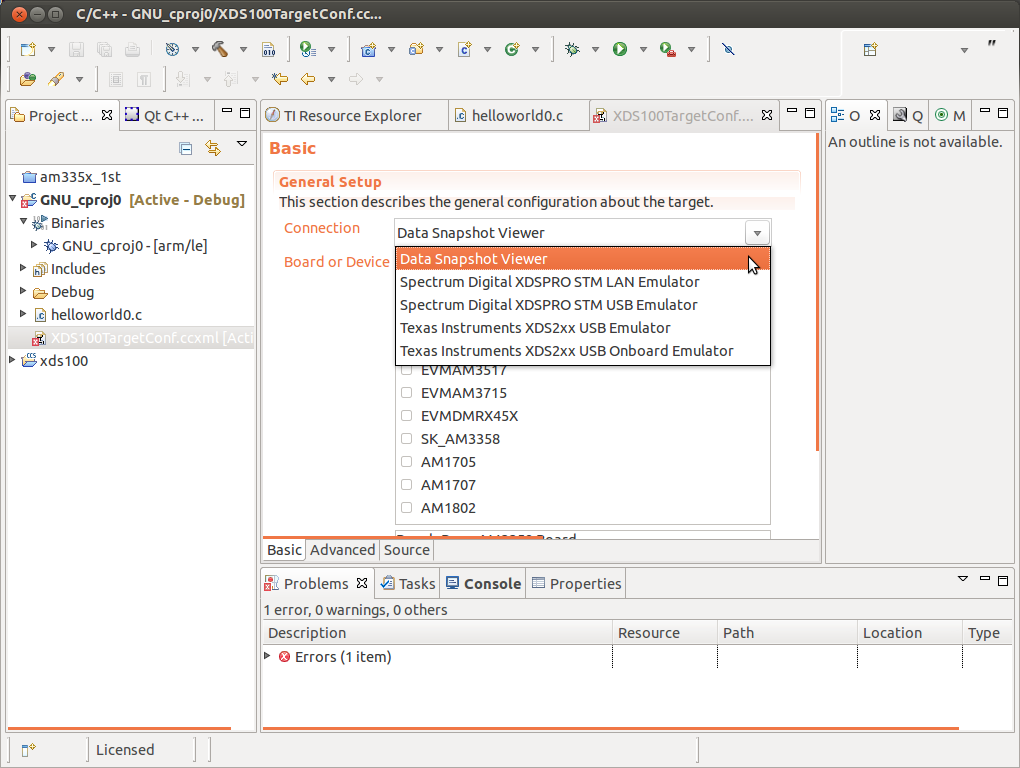Image resolution: width=1020 pixels, height=768 pixels.
Task: Sort problems by Description column header
Action: pyautogui.click(x=437, y=633)
